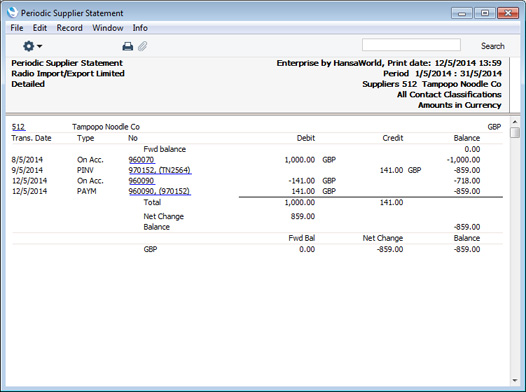Click the HansaWorld app icon in title bar

12,12
